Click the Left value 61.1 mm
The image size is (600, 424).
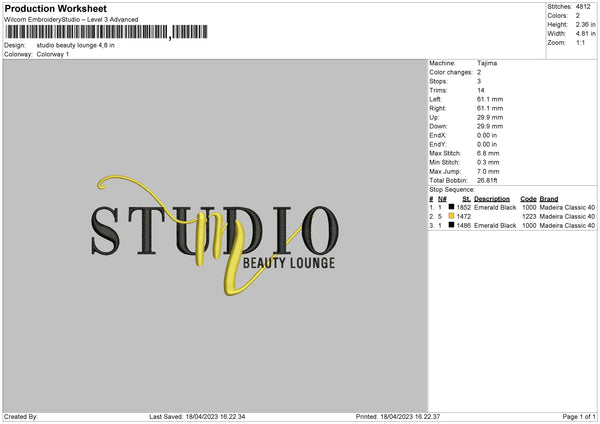(x=490, y=99)
